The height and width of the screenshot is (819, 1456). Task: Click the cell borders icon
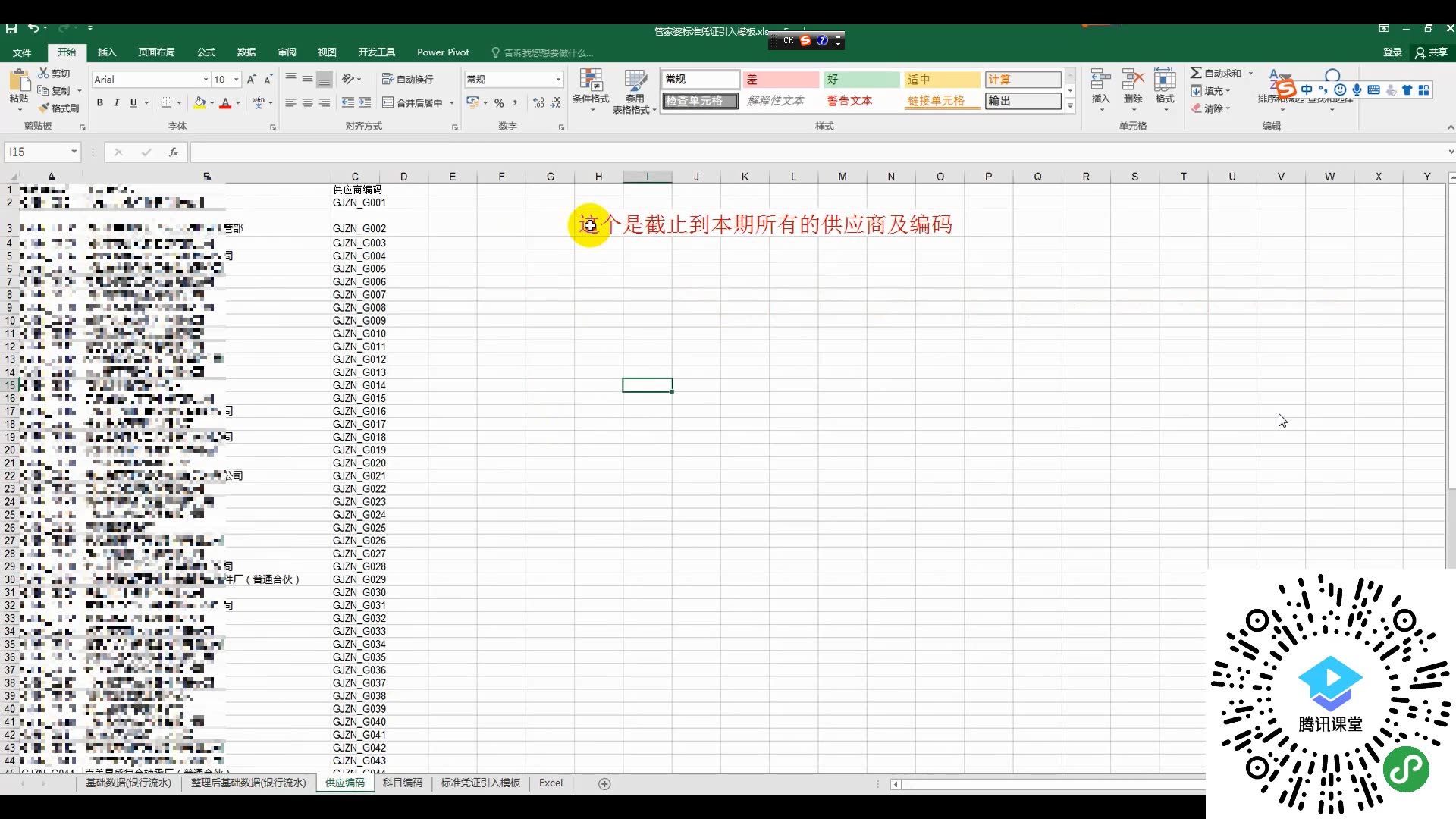(x=167, y=102)
